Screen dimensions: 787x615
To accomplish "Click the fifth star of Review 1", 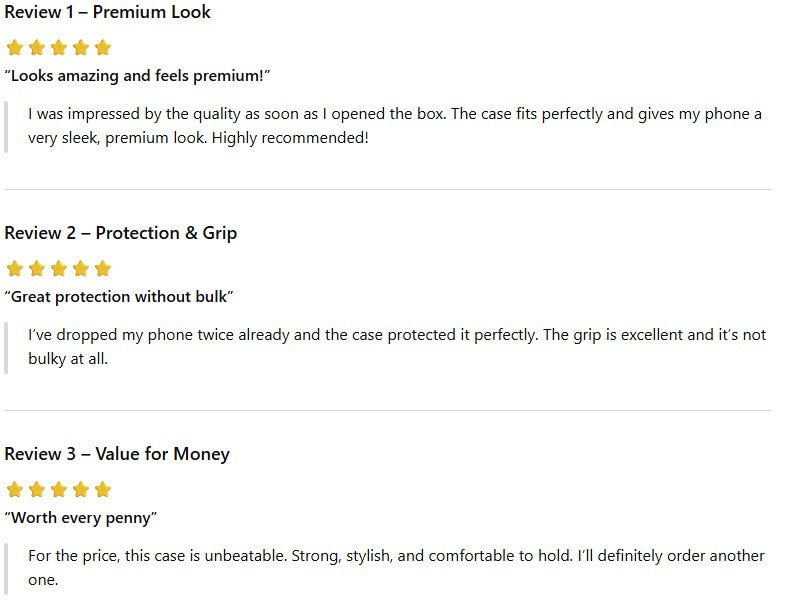I will 102,48.
